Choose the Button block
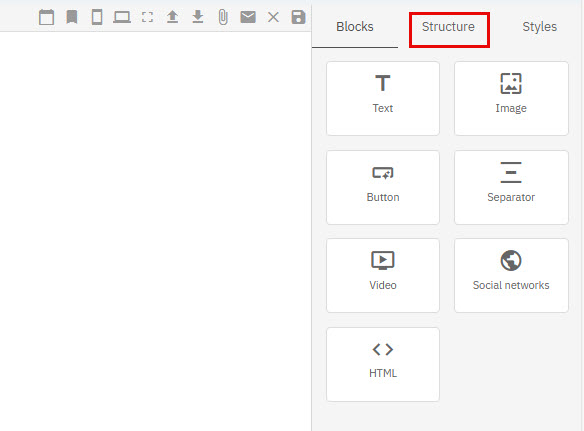 [x=383, y=187]
